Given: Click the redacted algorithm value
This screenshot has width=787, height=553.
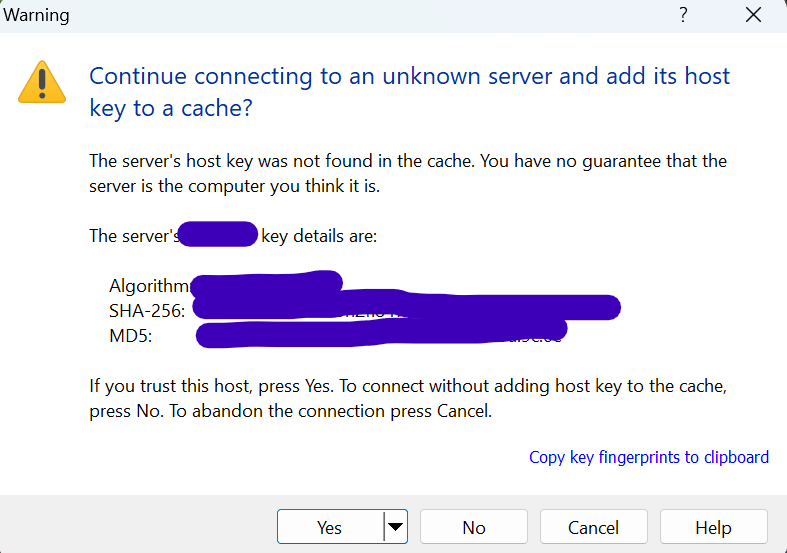Looking at the screenshot, I should (266, 285).
